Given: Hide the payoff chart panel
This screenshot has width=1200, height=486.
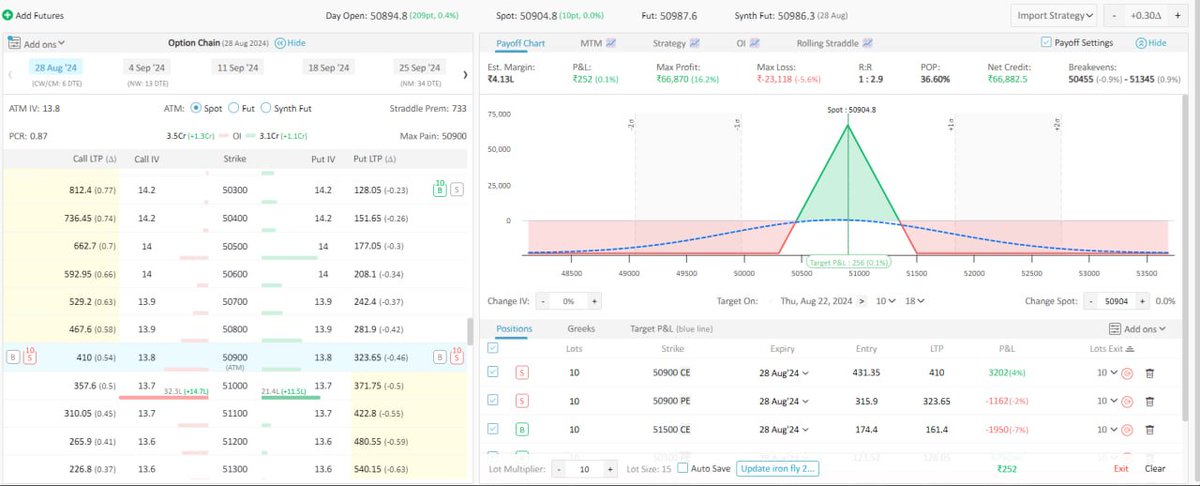Looking at the screenshot, I should (x=1150, y=43).
